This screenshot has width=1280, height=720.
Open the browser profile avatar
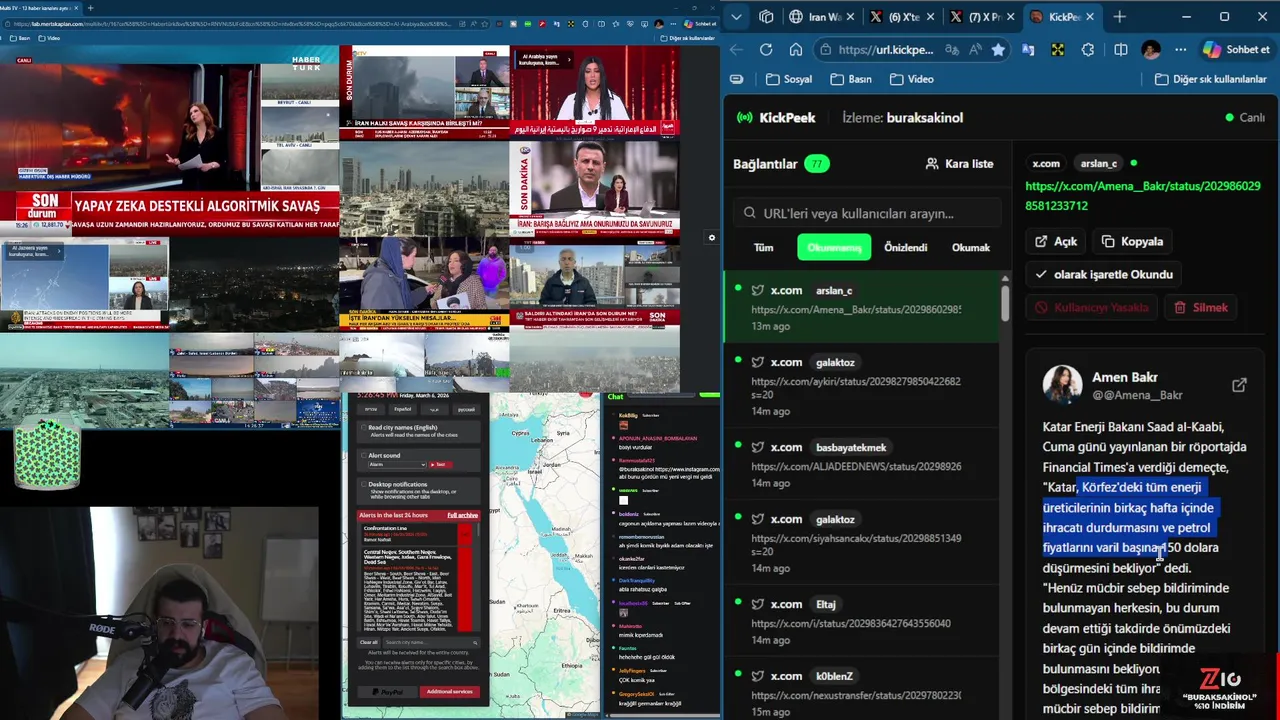(x=1151, y=49)
